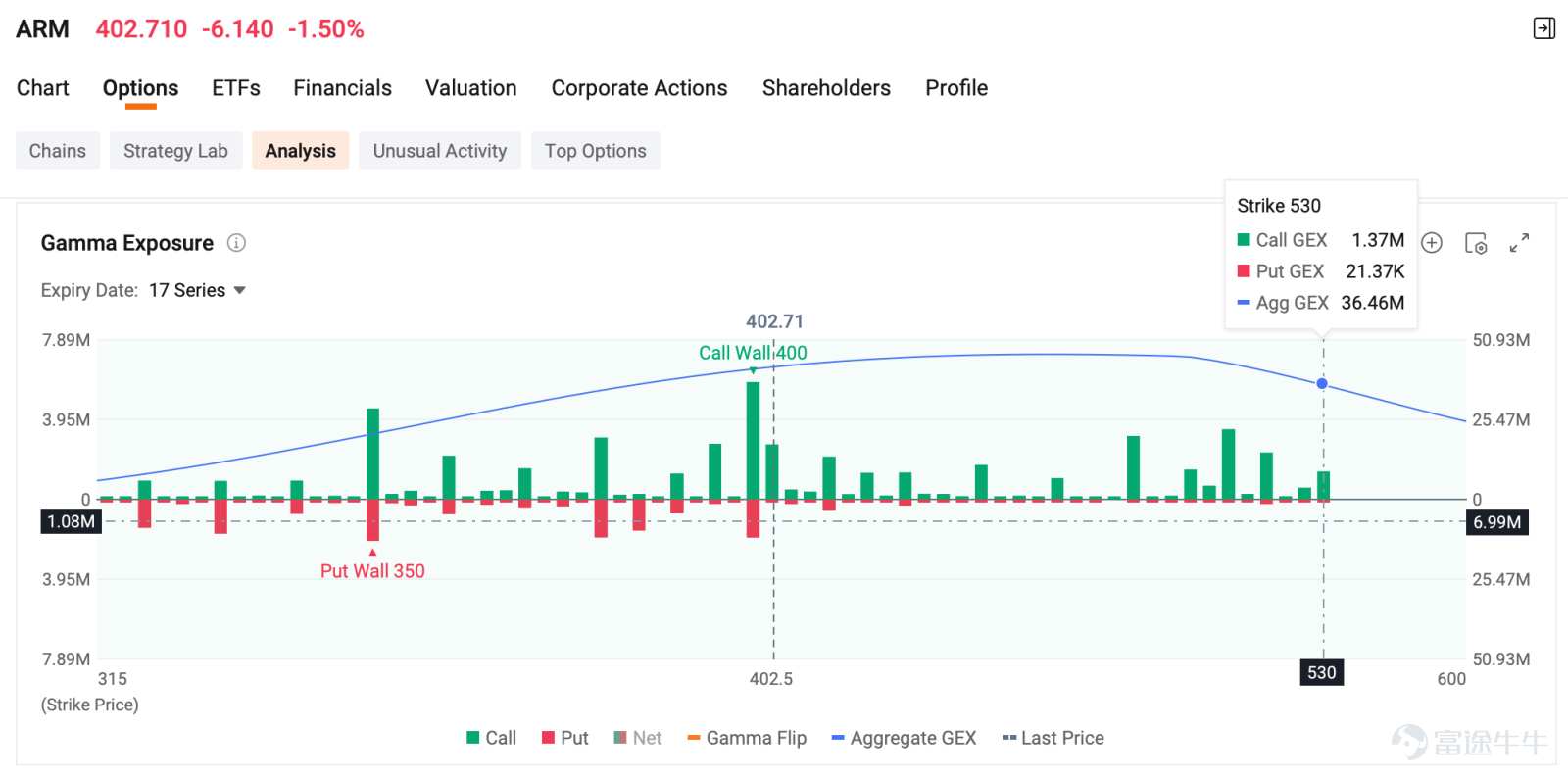Click the Call GEX 1.37M tooltip row
This screenshot has height=778, width=1568.
click(x=1320, y=240)
